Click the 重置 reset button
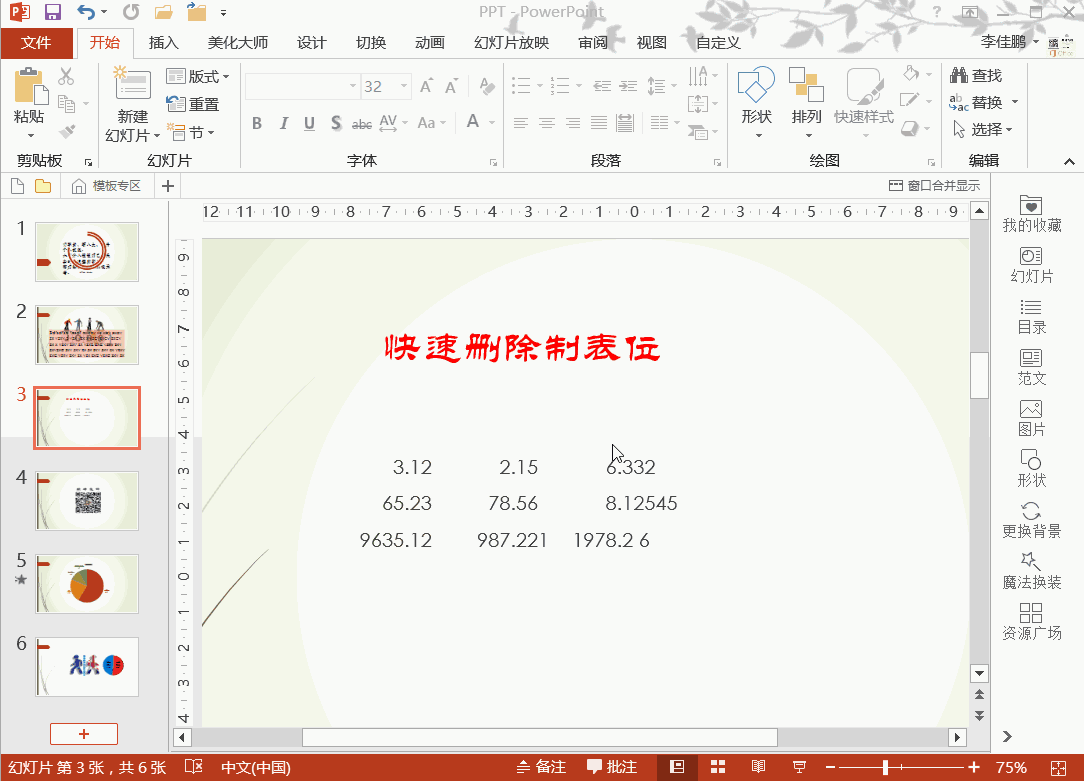Image resolution: width=1084 pixels, height=781 pixels. click(193, 104)
